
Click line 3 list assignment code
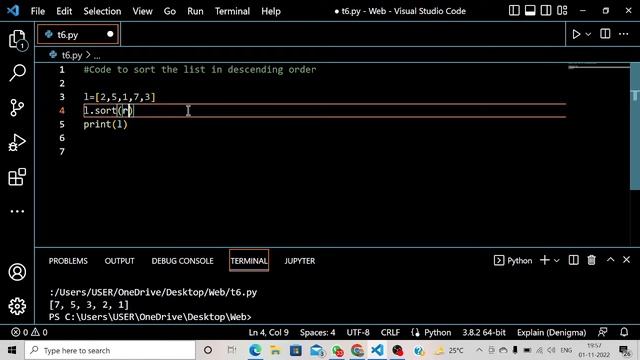[x=120, y=97]
